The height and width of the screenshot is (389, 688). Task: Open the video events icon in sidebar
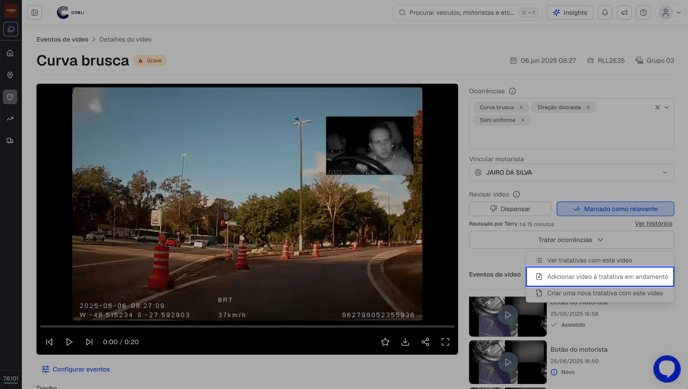pos(10,30)
